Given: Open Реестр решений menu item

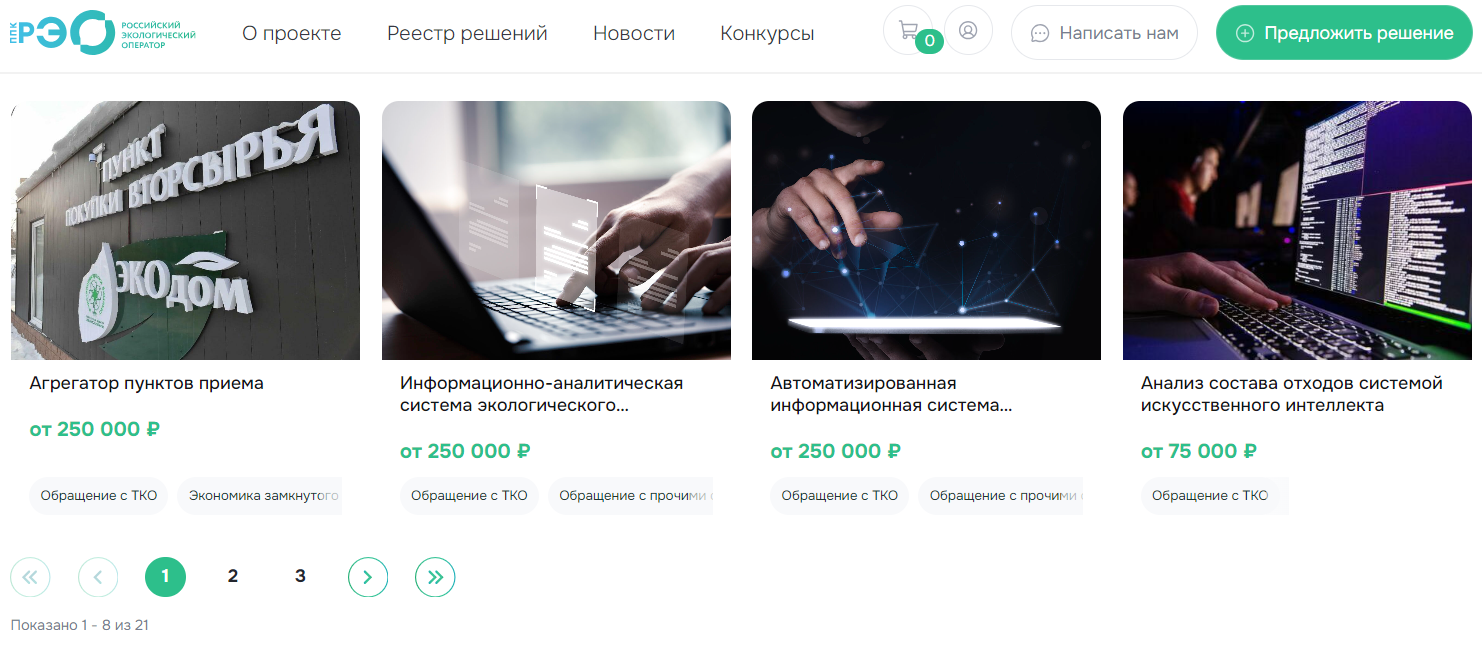Looking at the screenshot, I should click(467, 33).
